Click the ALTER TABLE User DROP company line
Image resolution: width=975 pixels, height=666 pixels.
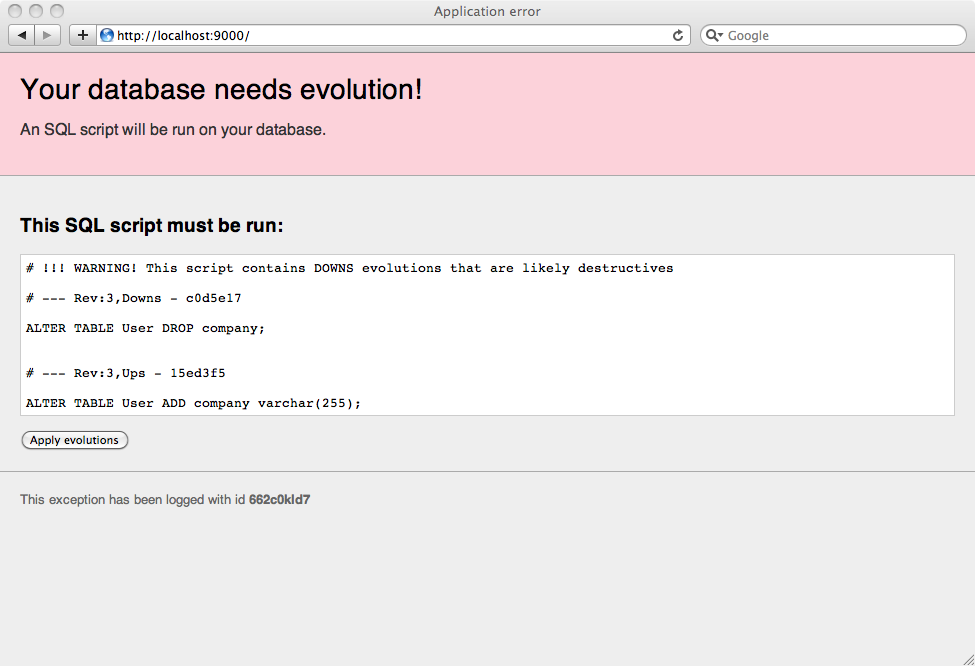pos(145,328)
